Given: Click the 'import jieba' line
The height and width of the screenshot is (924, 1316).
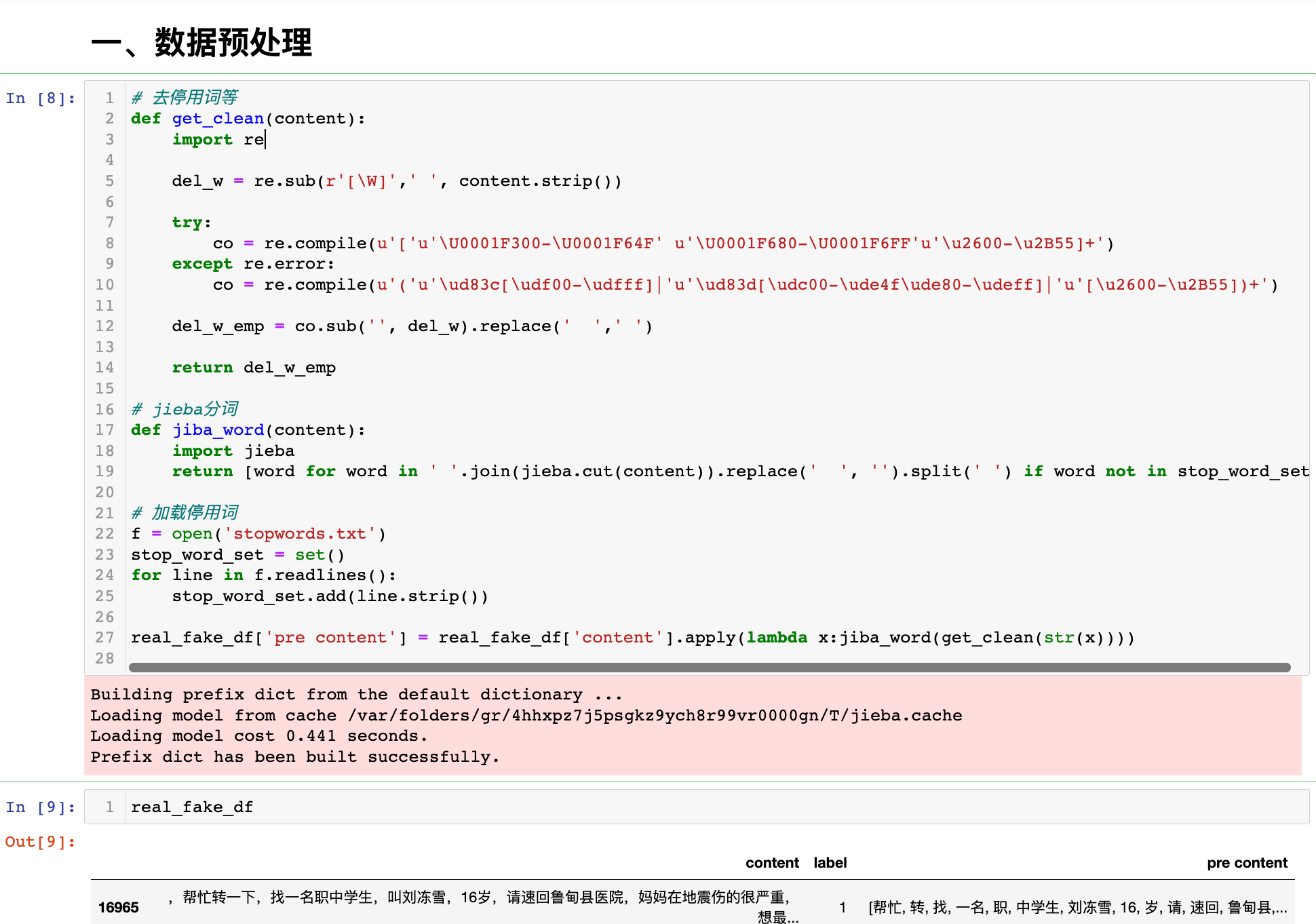Looking at the screenshot, I should 233,451.
